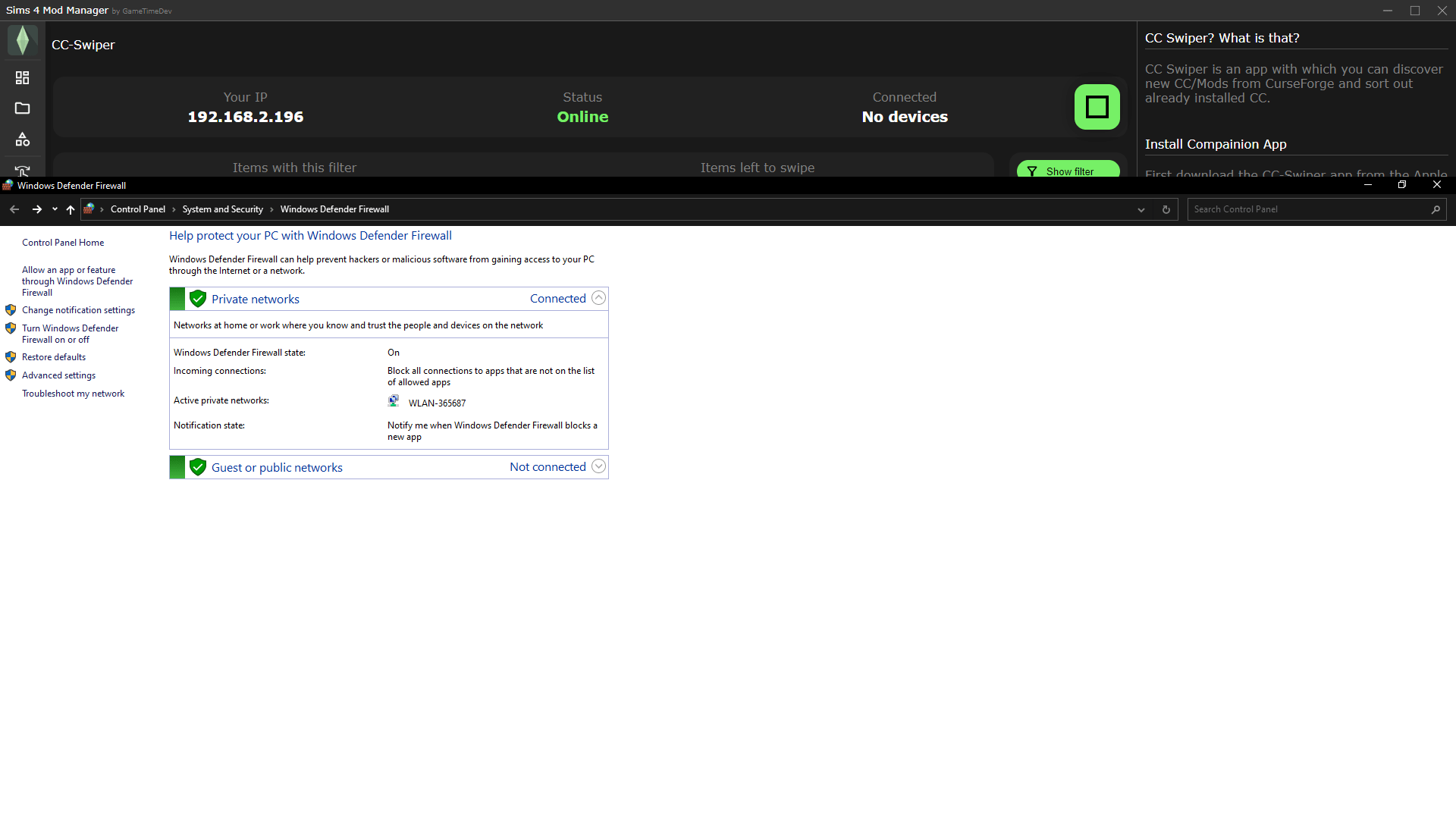Open Advanced settings link
This screenshot has width=1456, height=819.
tap(58, 375)
